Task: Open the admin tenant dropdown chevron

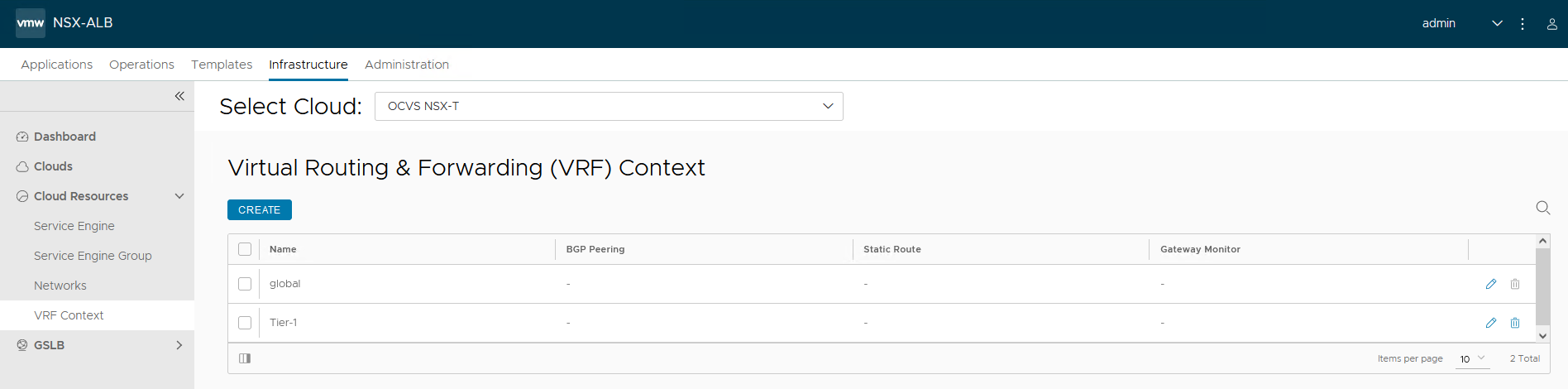Action: [1497, 24]
